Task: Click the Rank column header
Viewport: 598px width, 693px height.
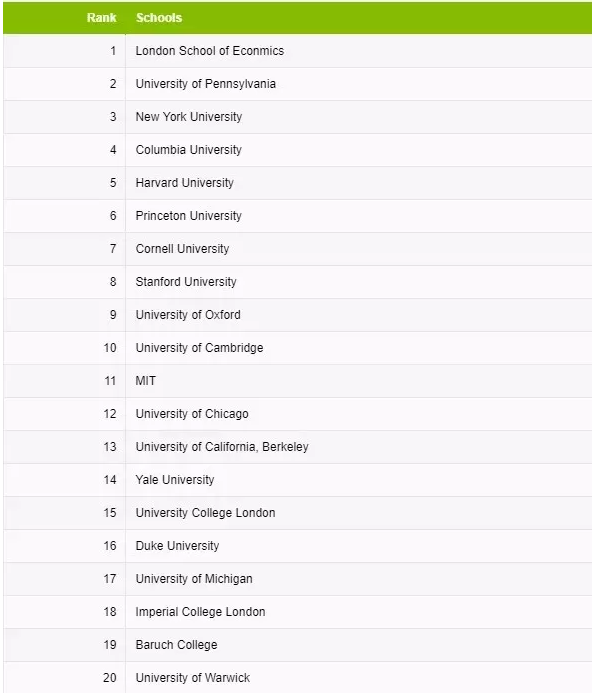Action: click(x=101, y=18)
